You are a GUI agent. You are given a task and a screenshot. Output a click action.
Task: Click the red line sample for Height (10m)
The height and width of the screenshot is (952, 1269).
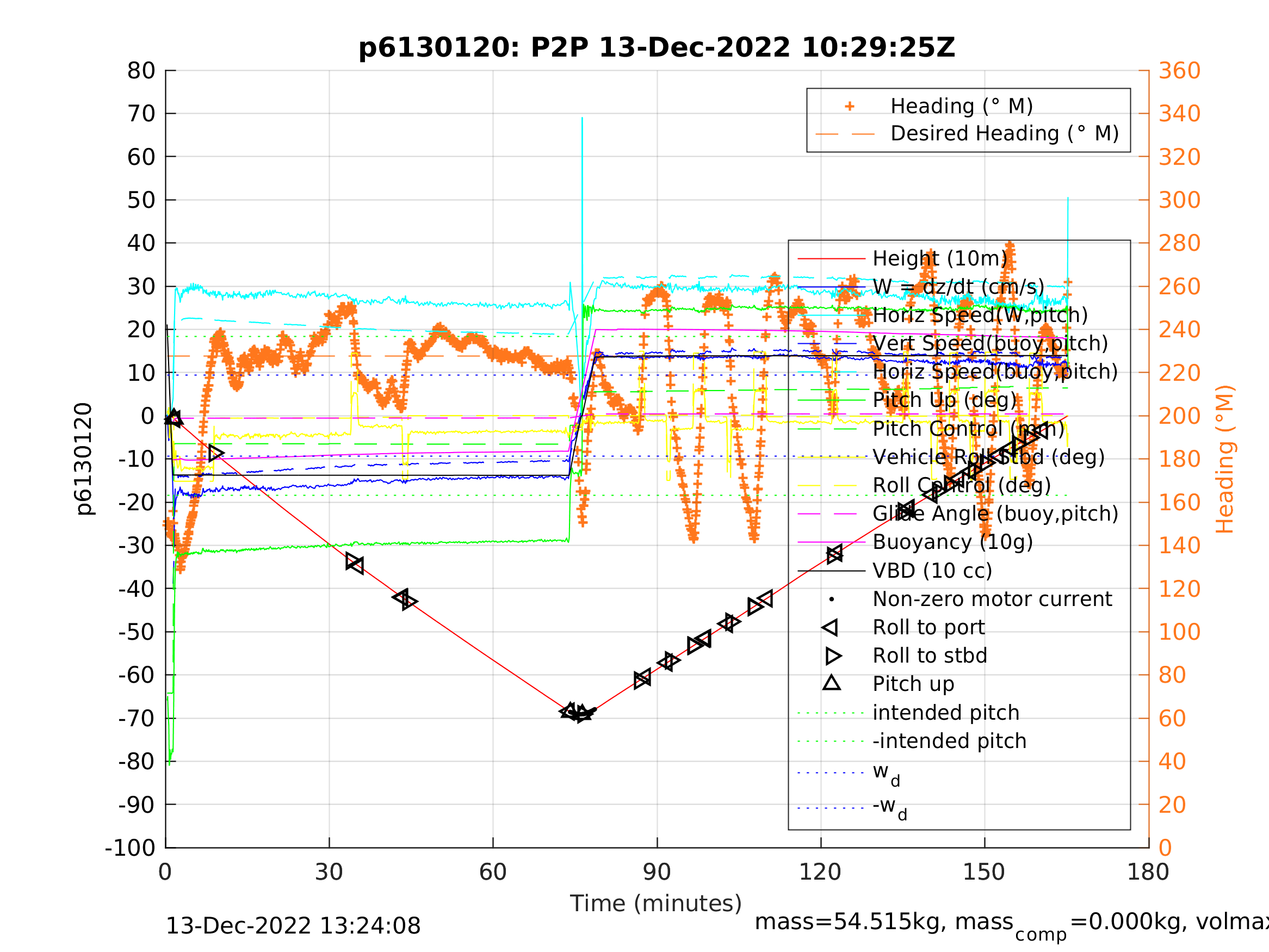[x=831, y=259]
